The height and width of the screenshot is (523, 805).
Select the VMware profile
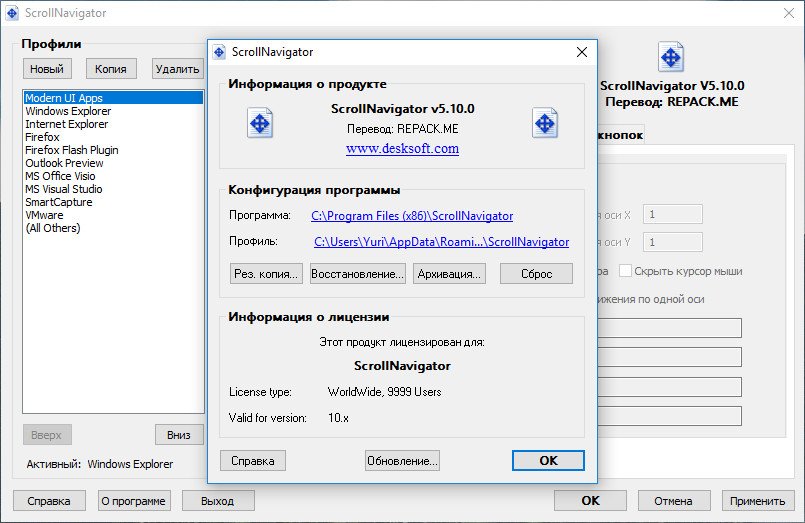coord(113,215)
